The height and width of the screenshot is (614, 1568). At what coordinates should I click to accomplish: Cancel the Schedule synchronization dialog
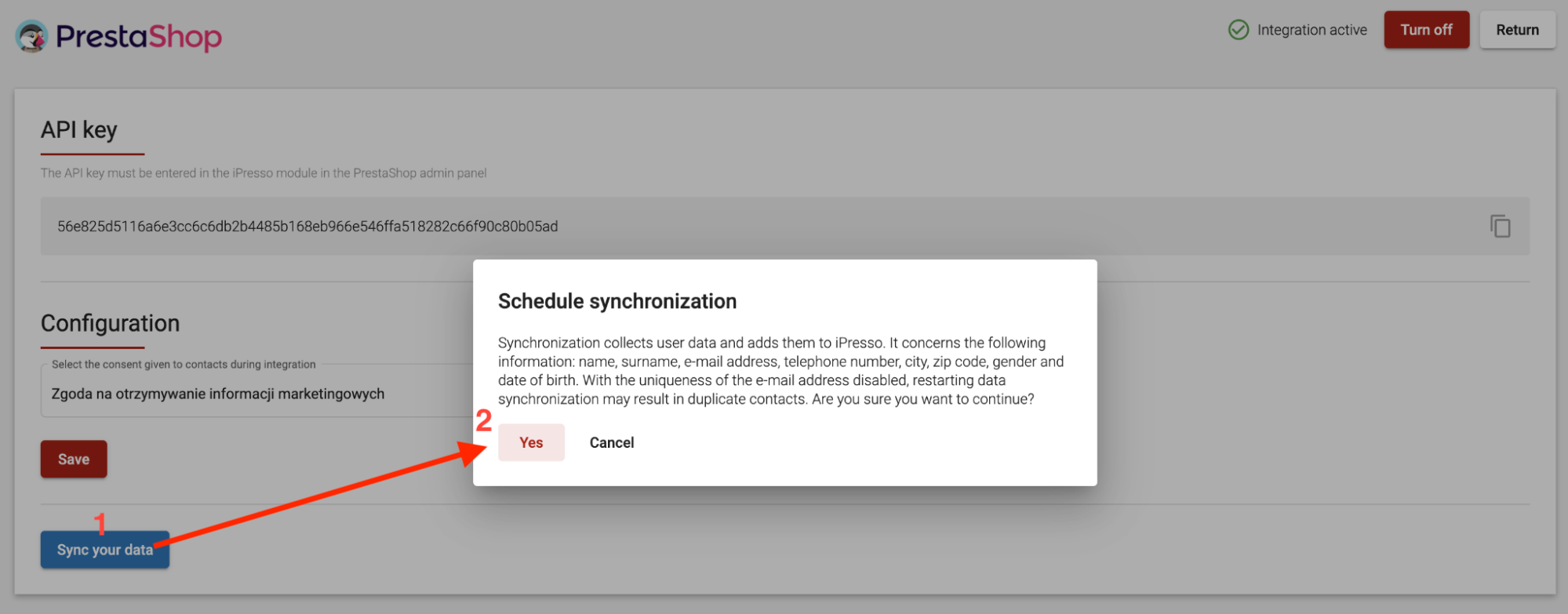pyautogui.click(x=612, y=442)
